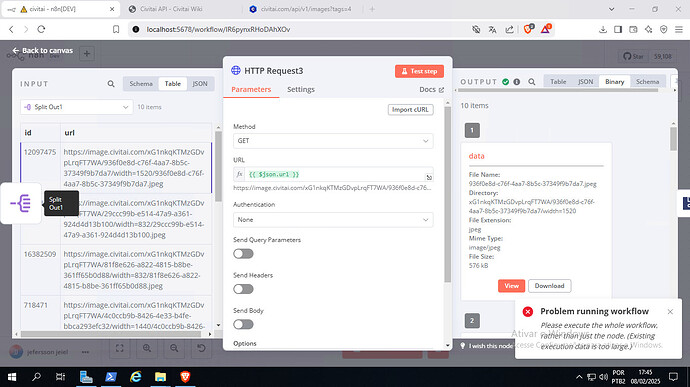690x387 pixels.
Task: Click the output info icon
Action: tap(517, 82)
